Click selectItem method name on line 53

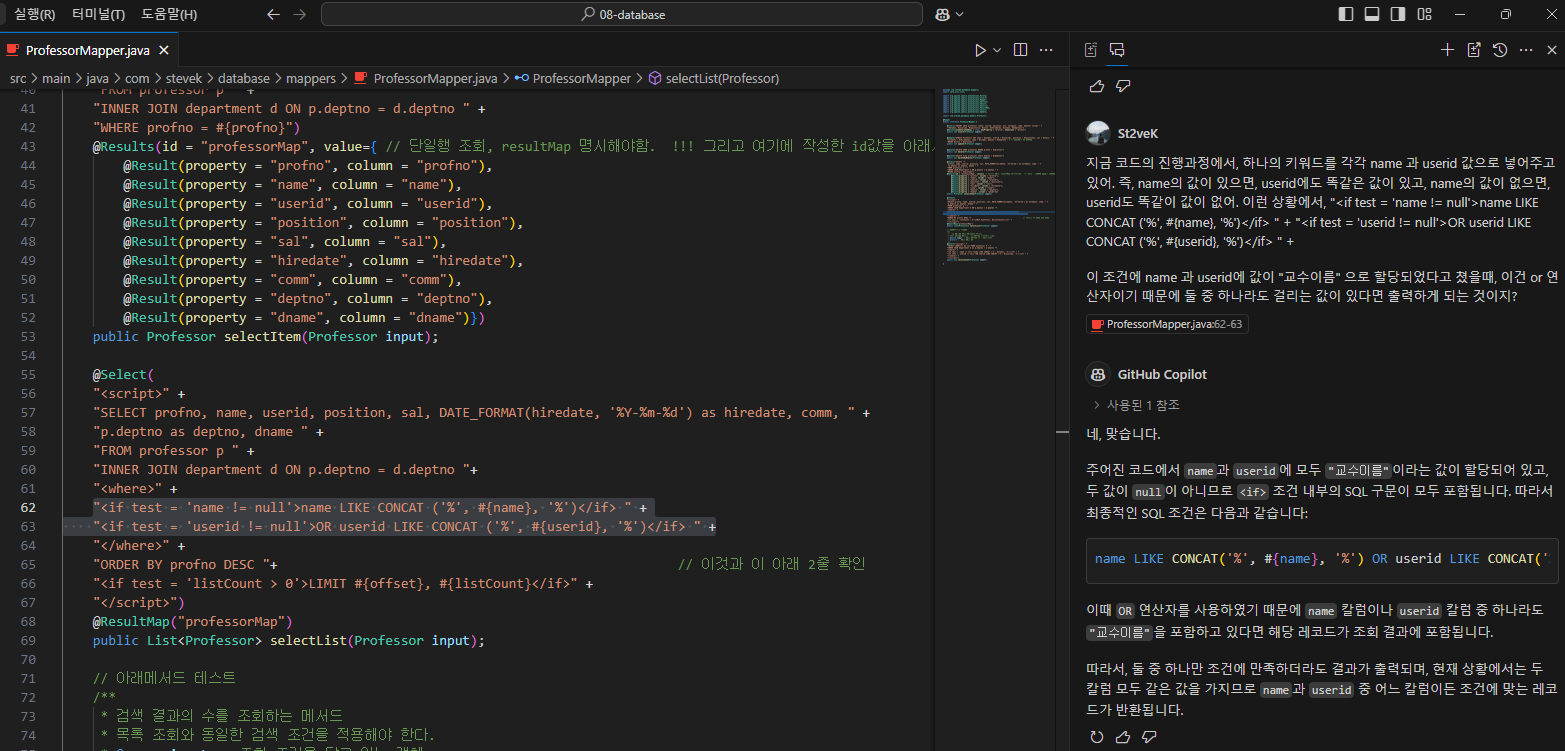[x=262, y=336]
